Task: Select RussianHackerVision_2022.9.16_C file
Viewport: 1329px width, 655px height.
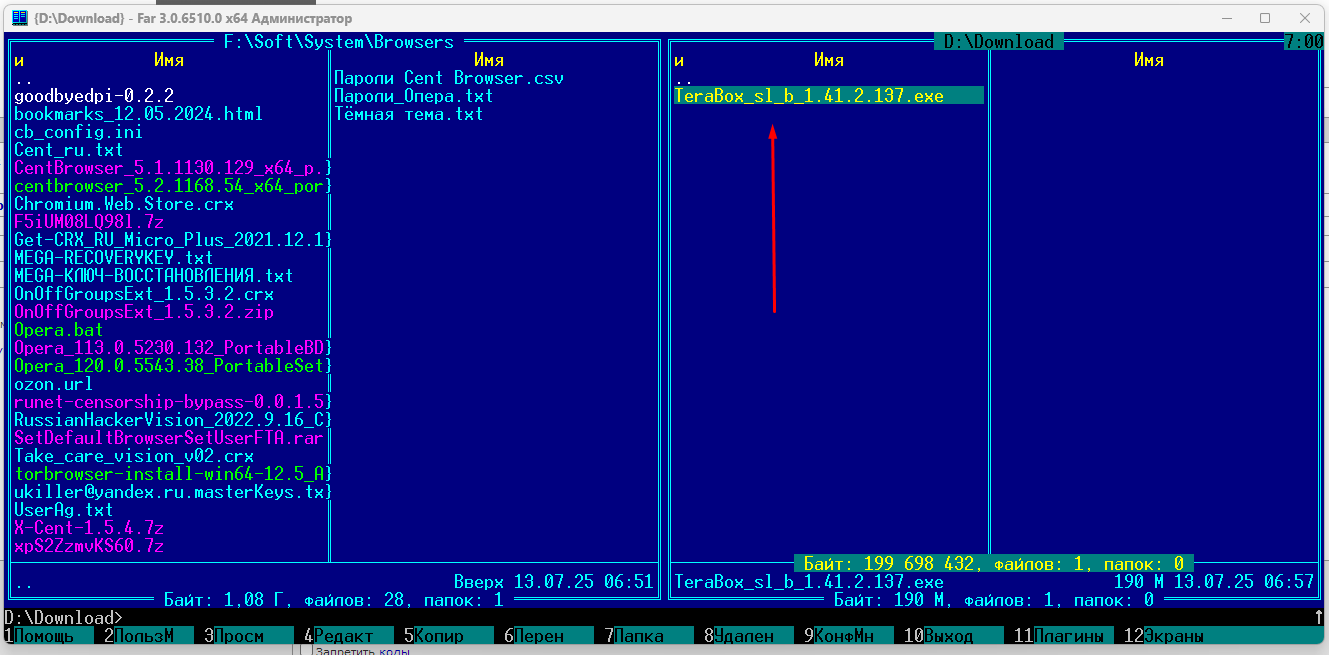Action: (x=171, y=420)
